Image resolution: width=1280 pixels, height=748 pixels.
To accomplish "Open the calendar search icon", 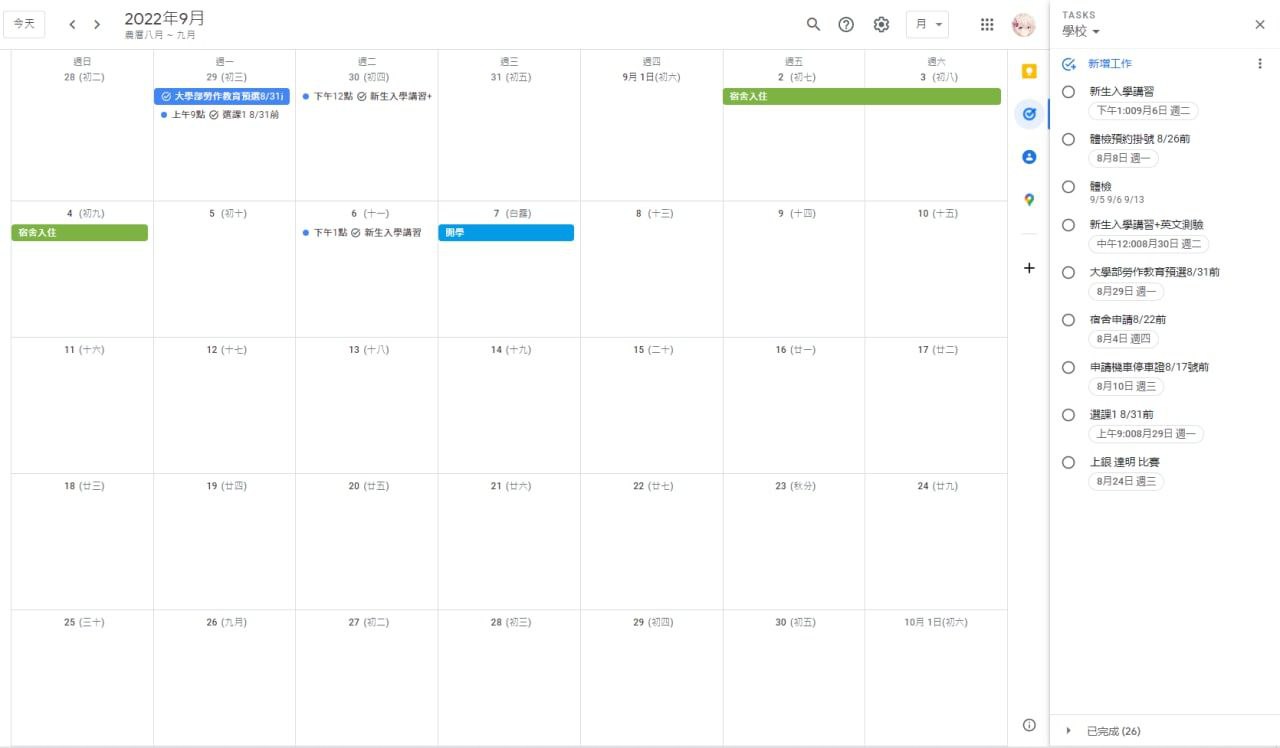I will pos(813,24).
